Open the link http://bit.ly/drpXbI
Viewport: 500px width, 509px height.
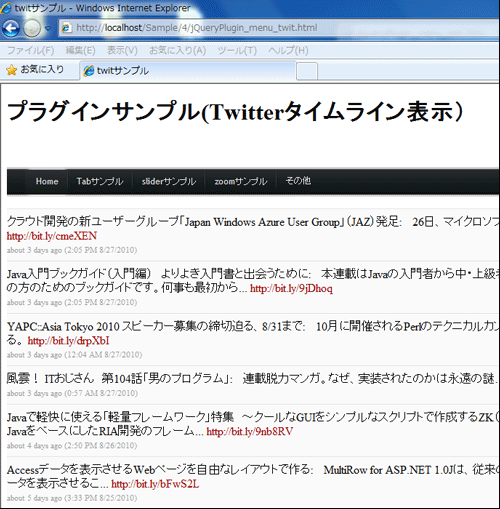pos(68,341)
